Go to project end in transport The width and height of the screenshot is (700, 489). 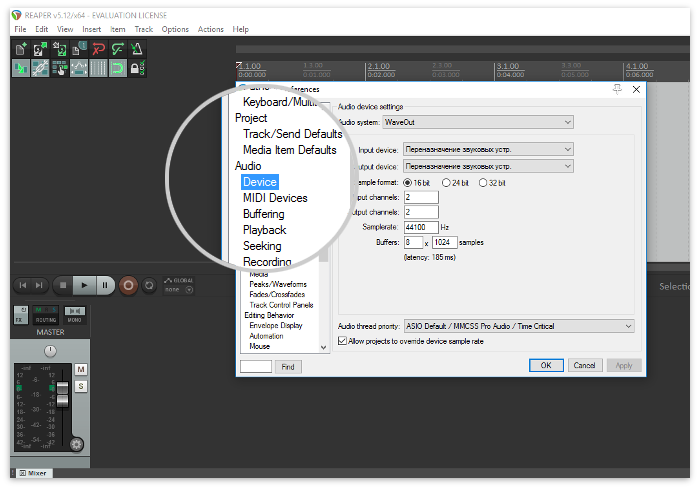39,285
